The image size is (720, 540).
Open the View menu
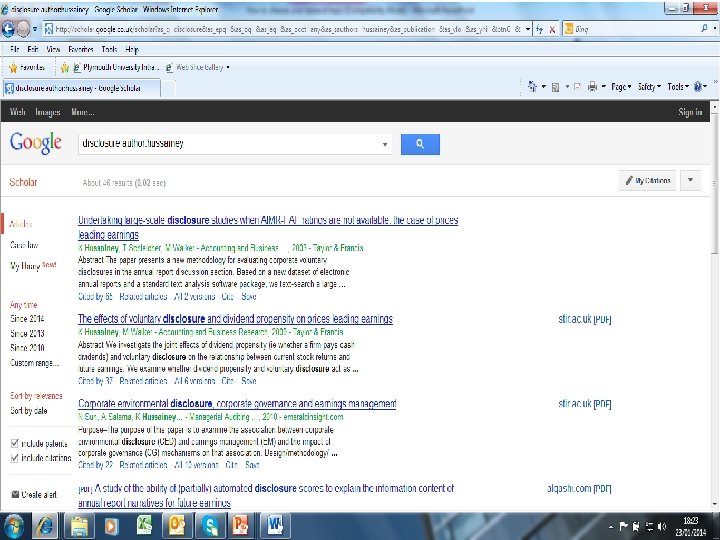(x=53, y=49)
